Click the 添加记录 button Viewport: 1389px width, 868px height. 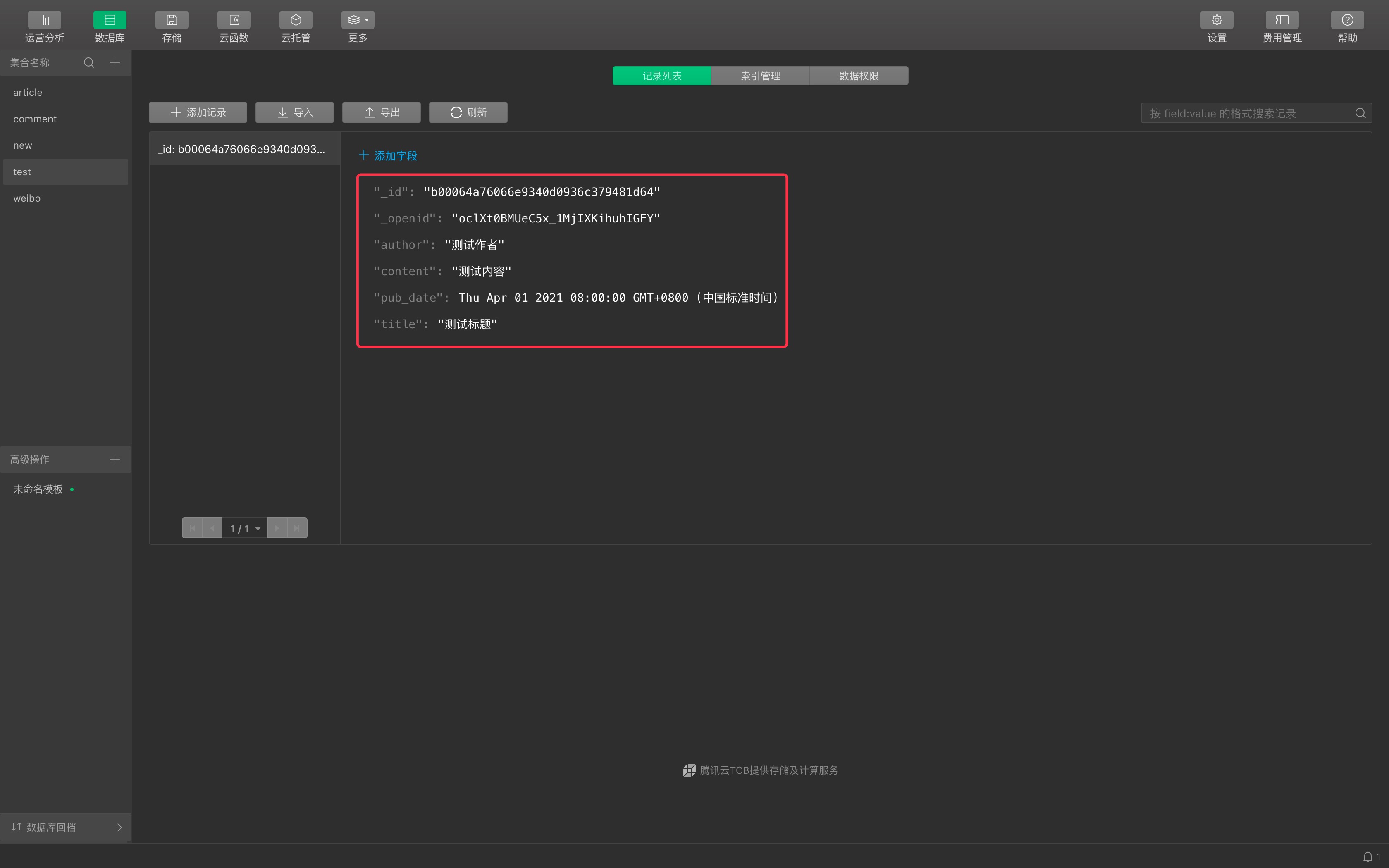click(198, 112)
